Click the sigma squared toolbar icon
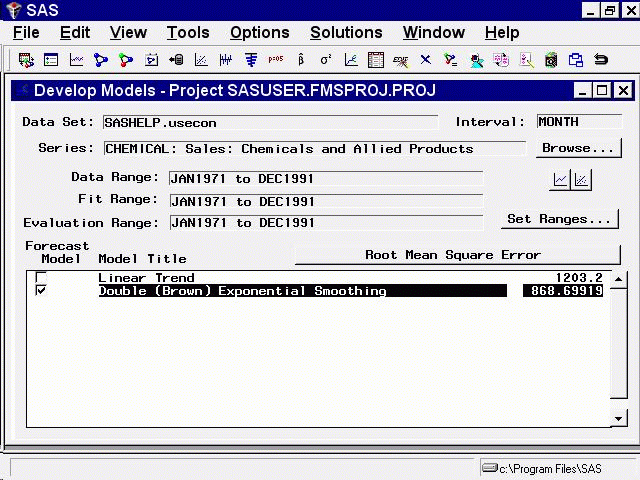 (326, 61)
